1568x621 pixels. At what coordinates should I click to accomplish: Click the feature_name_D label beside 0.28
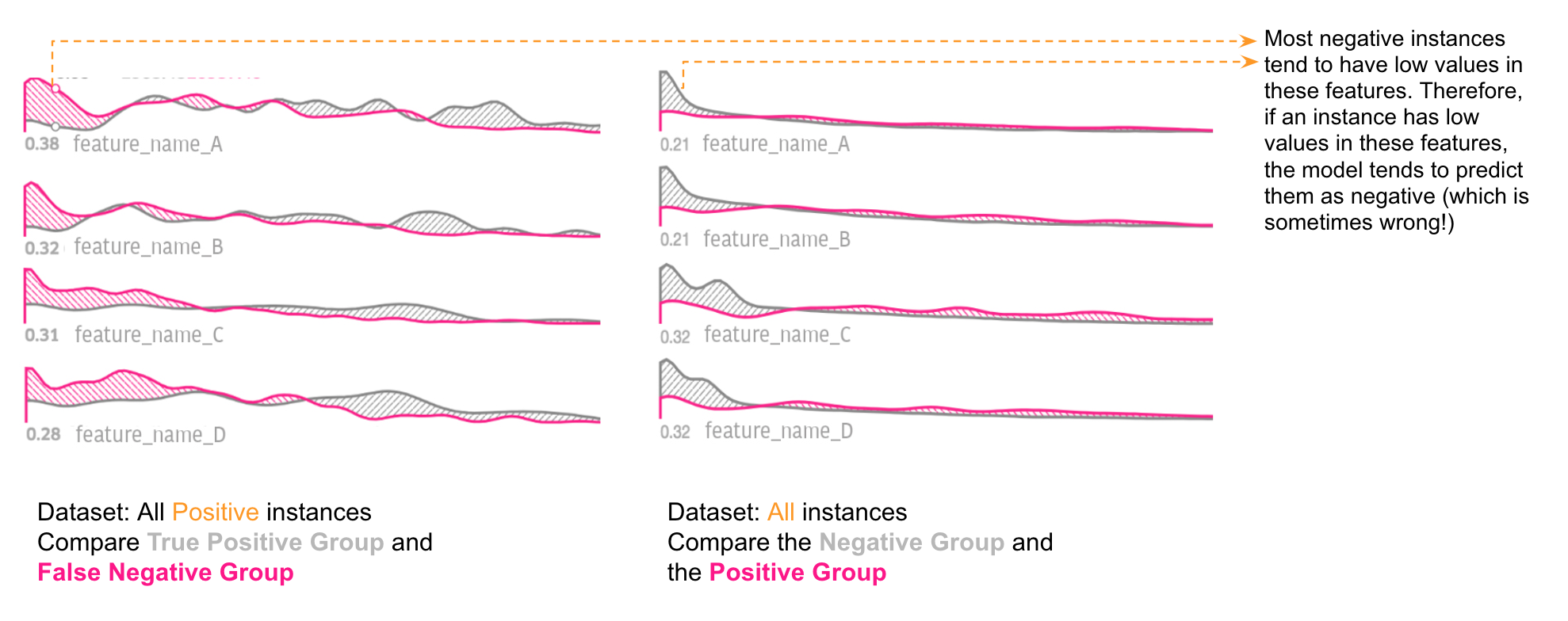[151, 435]
